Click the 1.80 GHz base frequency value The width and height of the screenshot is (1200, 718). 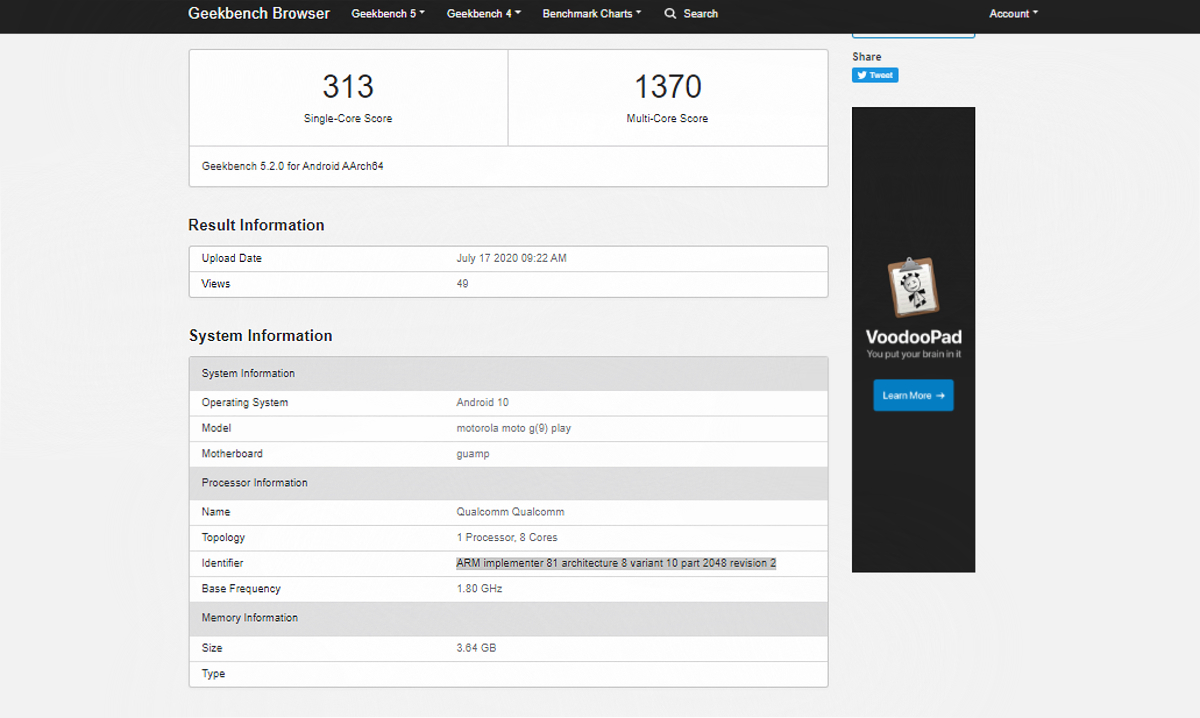(x=479, y=589)
